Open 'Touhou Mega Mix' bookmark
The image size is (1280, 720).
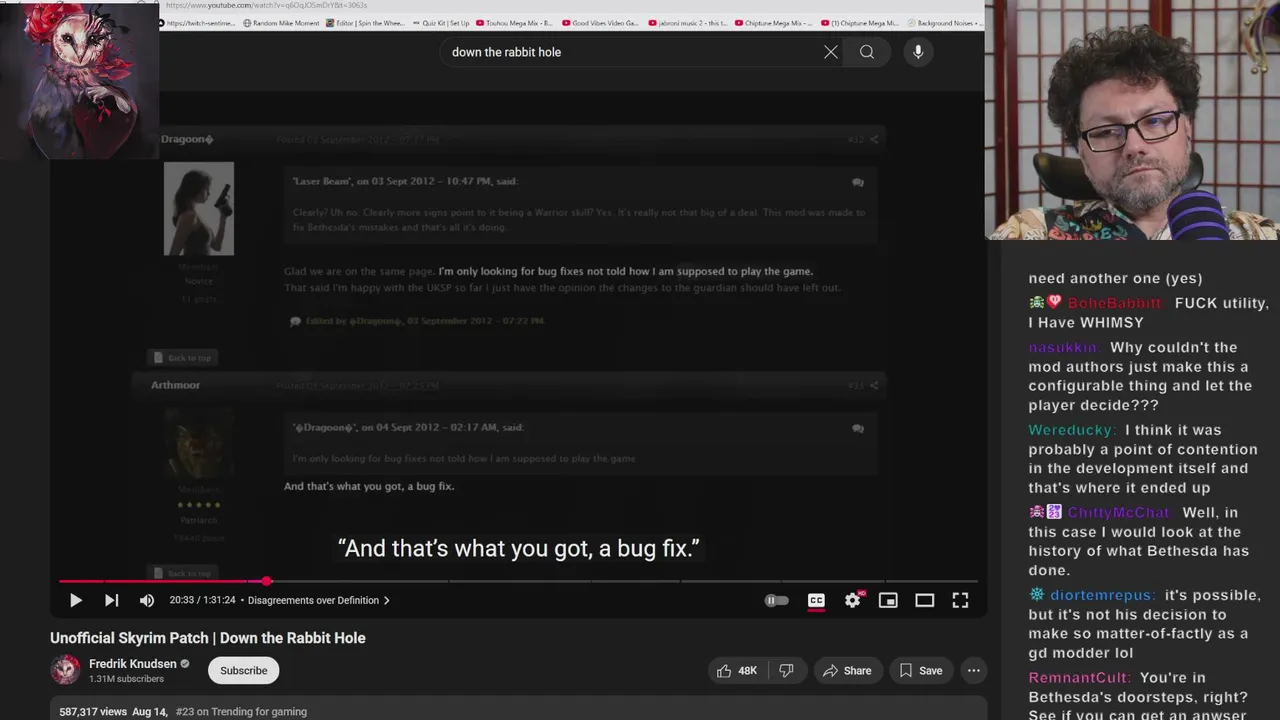click(515, 23)
